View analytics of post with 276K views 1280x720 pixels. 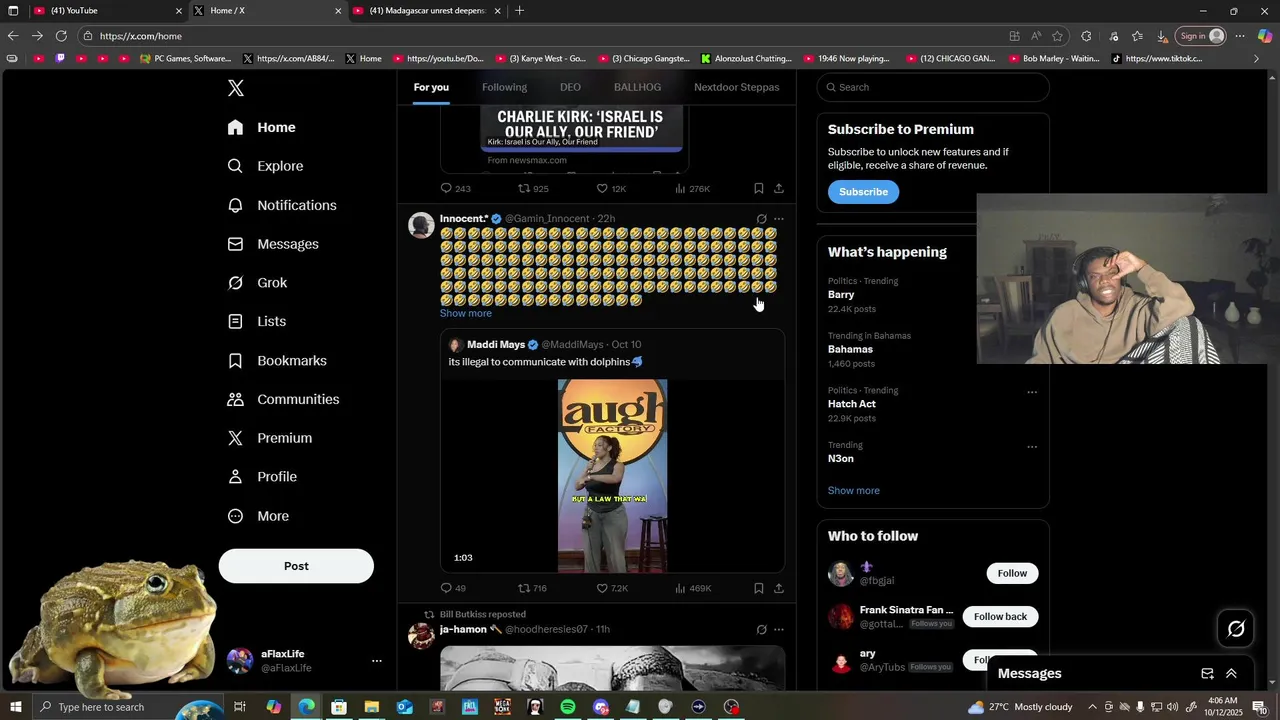(692, 189)
